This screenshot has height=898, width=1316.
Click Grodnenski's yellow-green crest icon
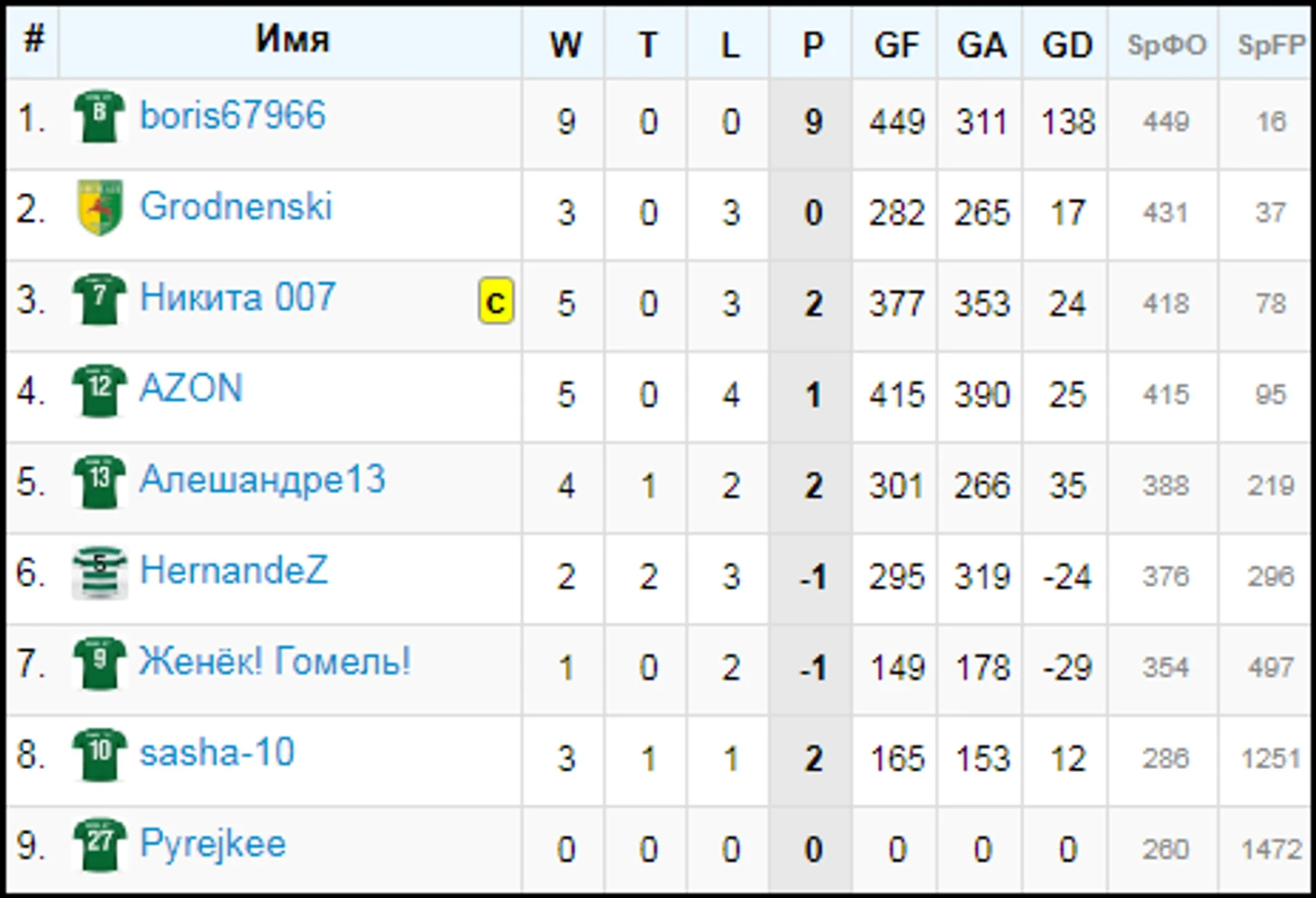pyautogui.click(x=99, y=207)
